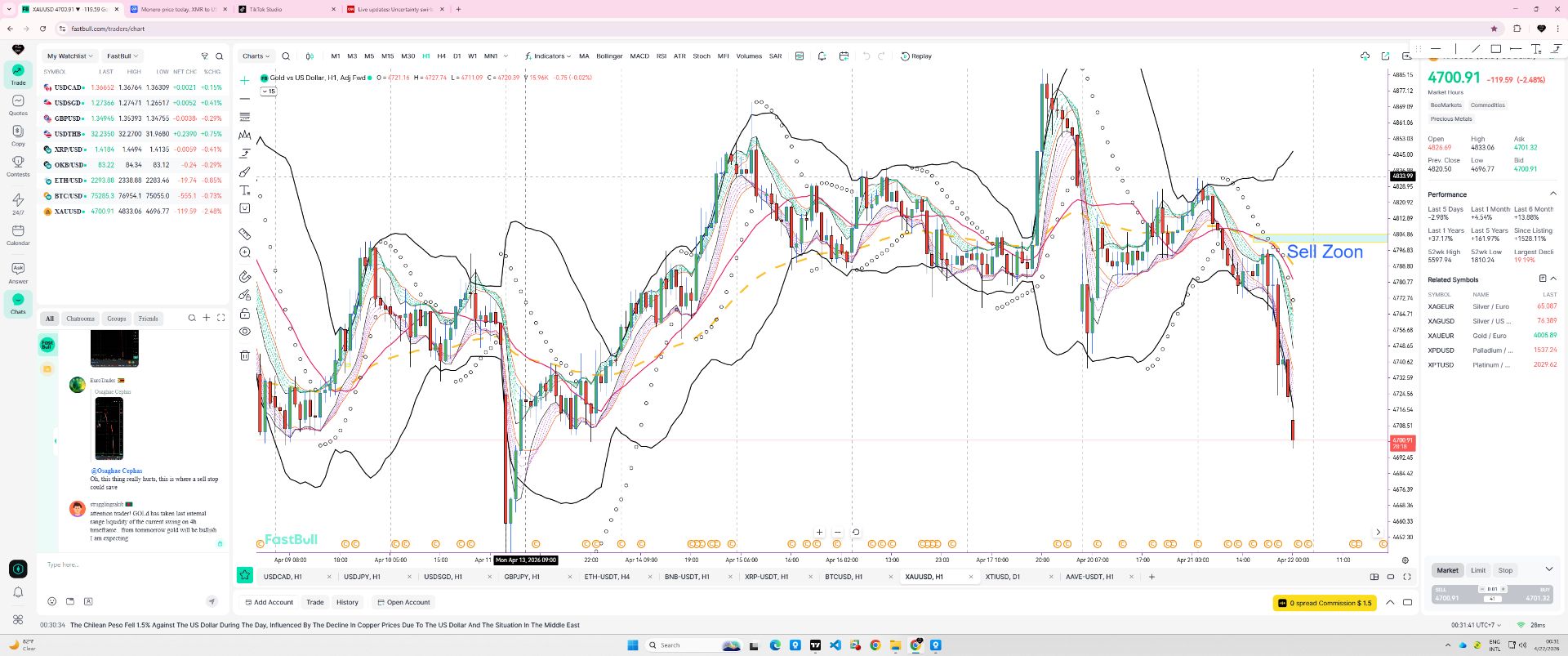Select the Limit order type
The width and height of the screenshot is (1568, 656).
[x=1478, y=570]
